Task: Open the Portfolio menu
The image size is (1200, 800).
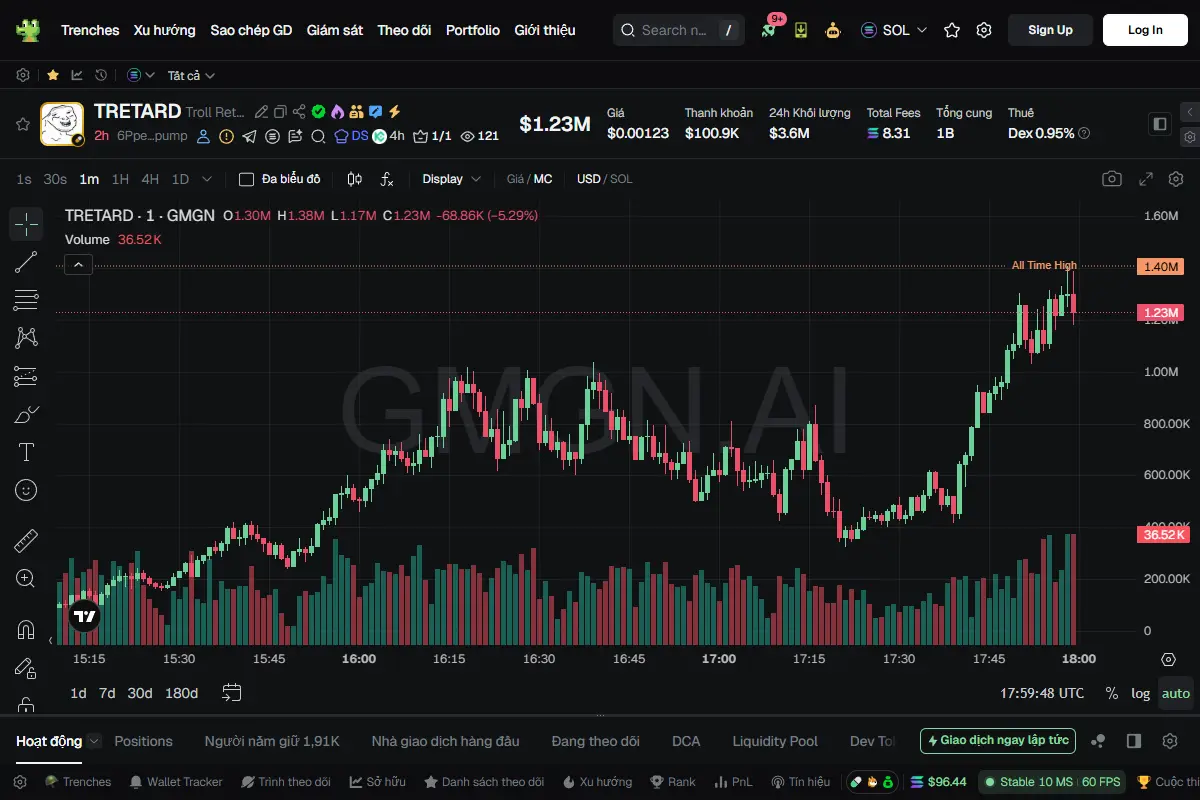Action: coord(473,30)
